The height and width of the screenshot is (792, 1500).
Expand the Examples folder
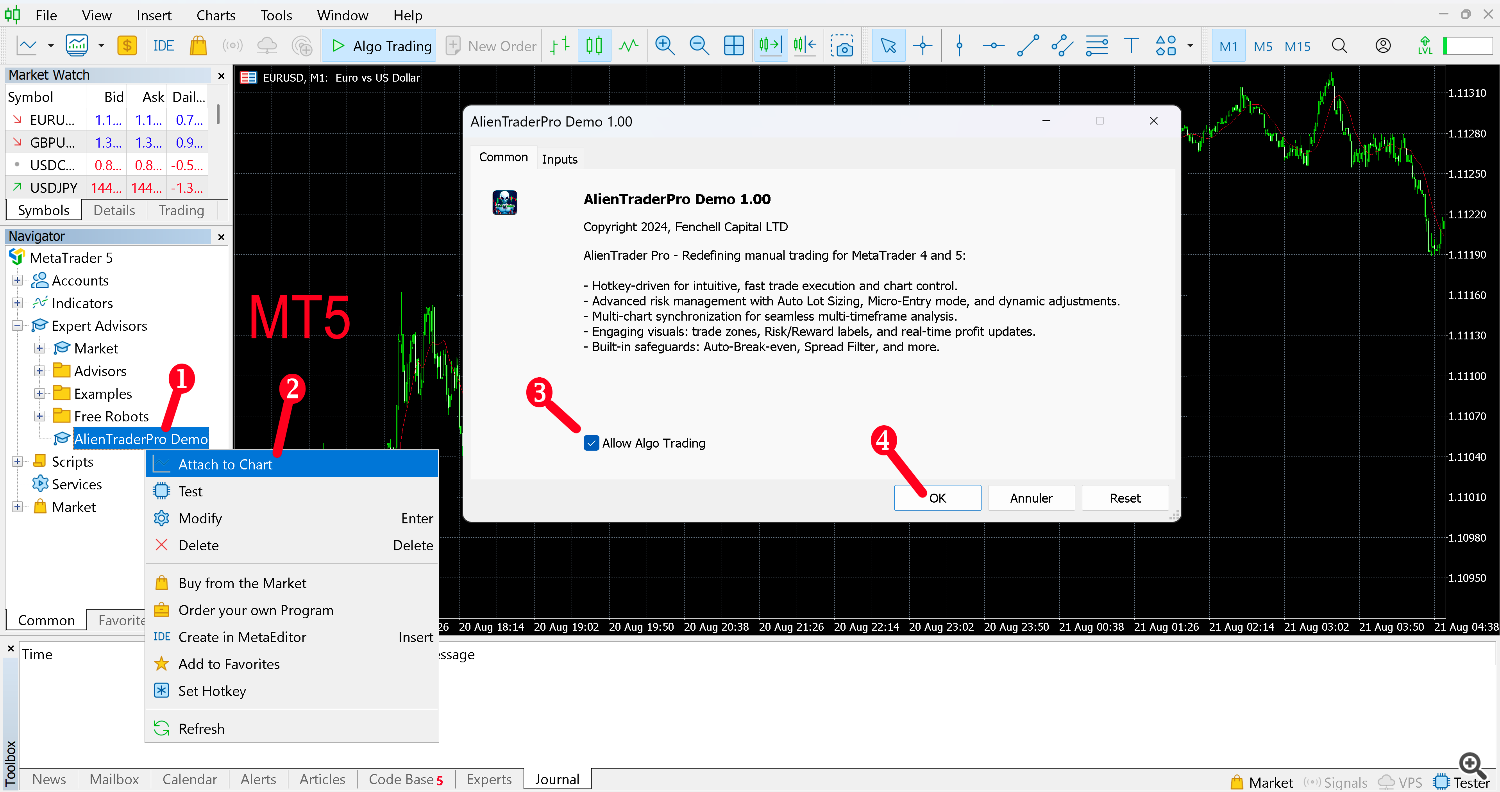pos(39,394)
